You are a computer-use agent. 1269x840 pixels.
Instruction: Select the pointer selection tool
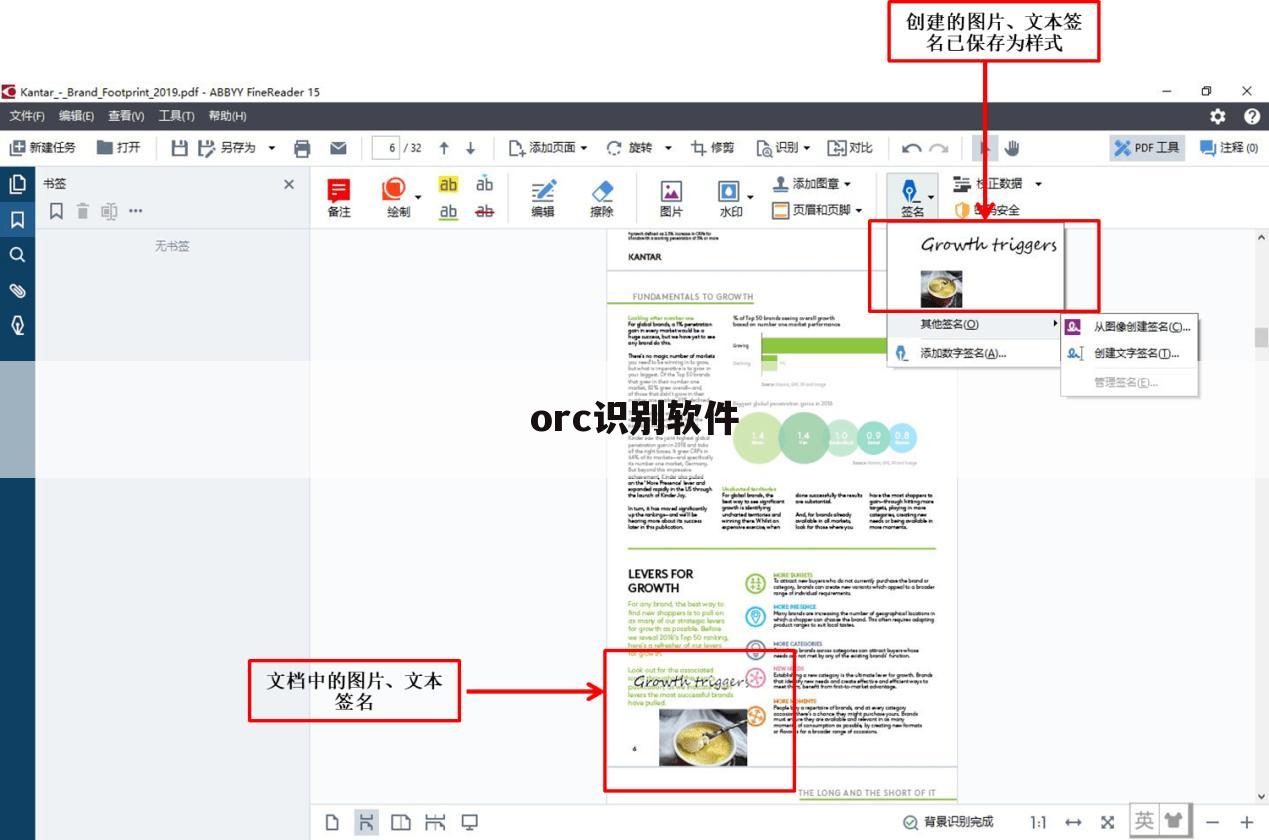click(985, 148)
